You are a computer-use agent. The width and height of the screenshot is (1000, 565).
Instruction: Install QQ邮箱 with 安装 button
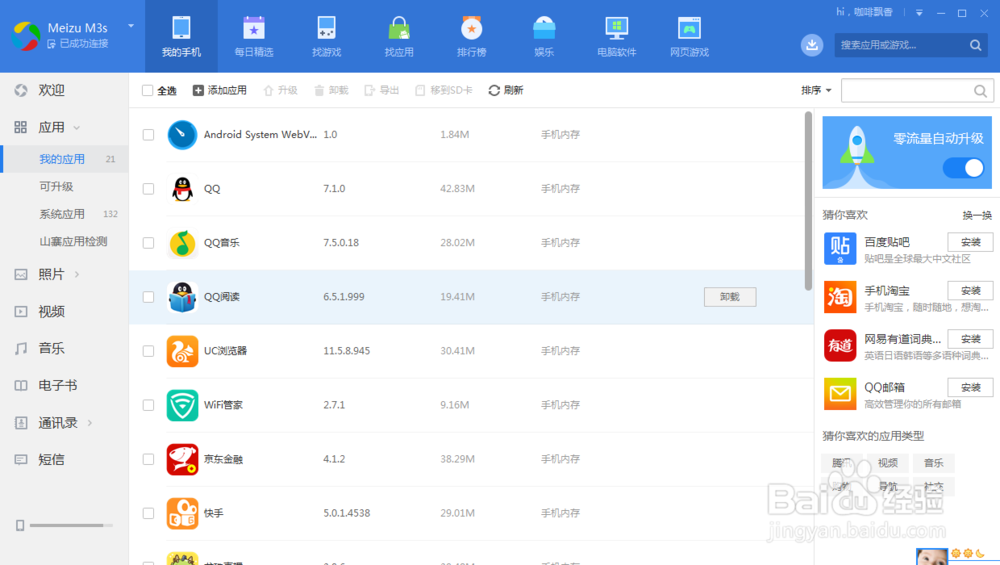click(x=970, y=388)
